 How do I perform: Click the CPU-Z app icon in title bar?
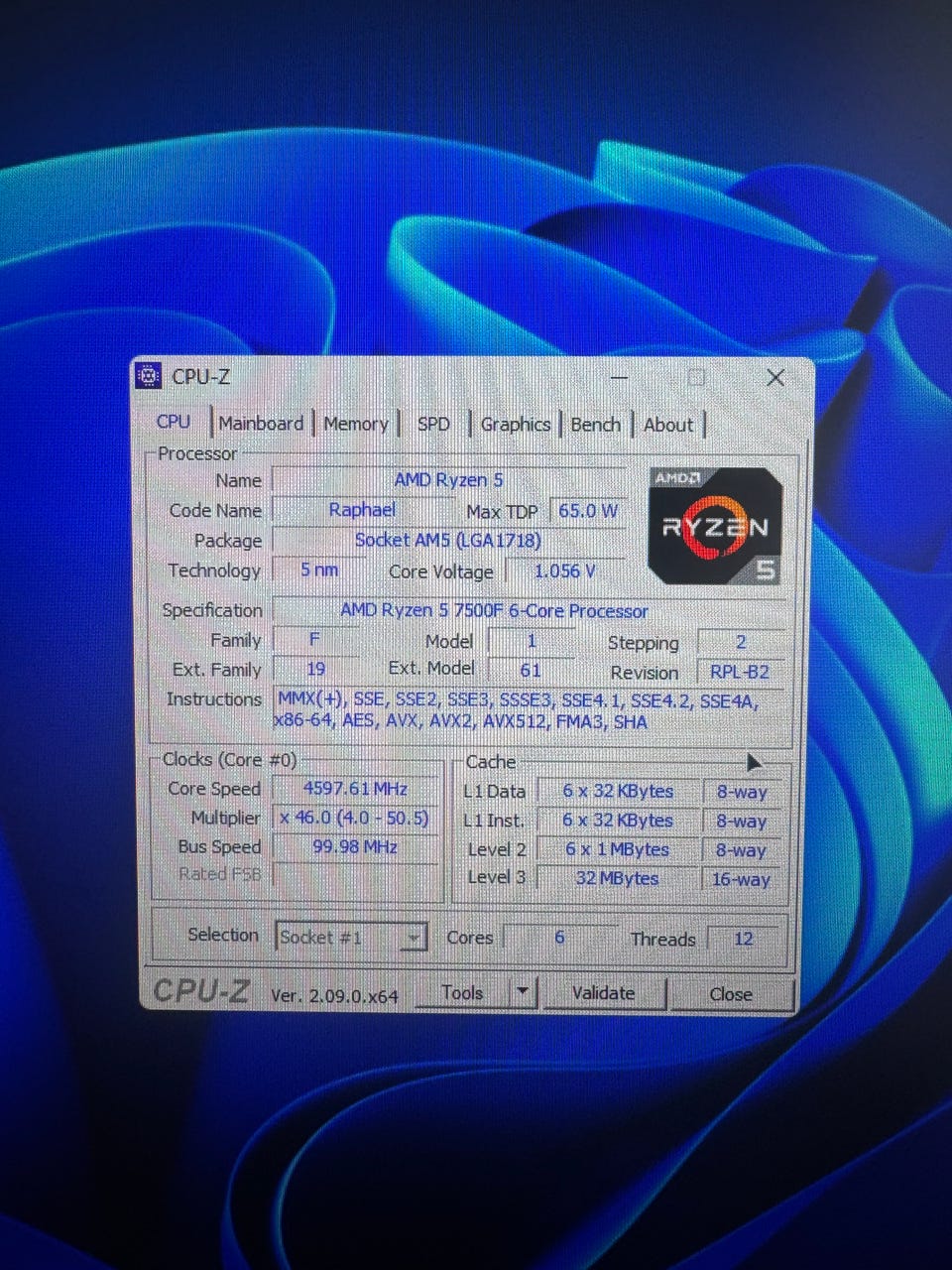148,376
